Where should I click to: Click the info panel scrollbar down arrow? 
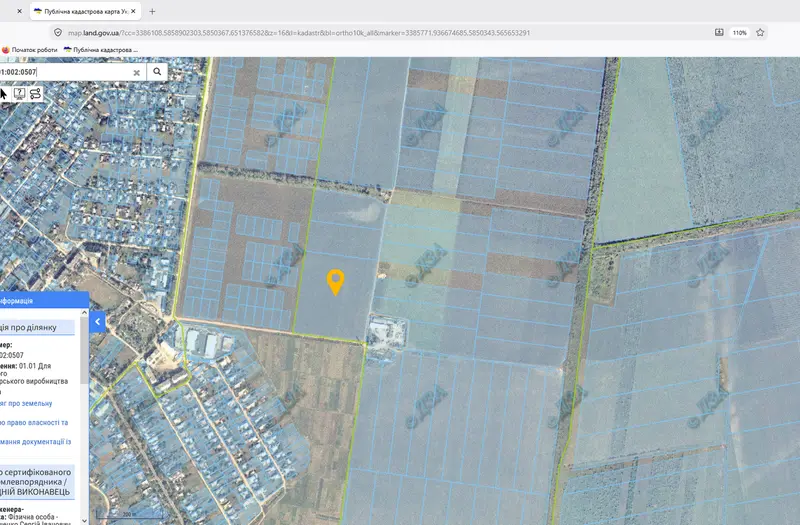point(85,520)
